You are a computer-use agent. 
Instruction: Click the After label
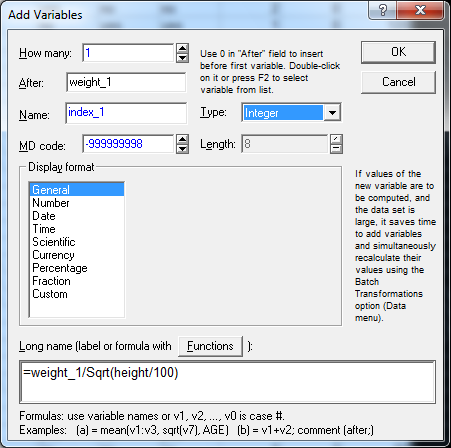(x=31, y=83)
